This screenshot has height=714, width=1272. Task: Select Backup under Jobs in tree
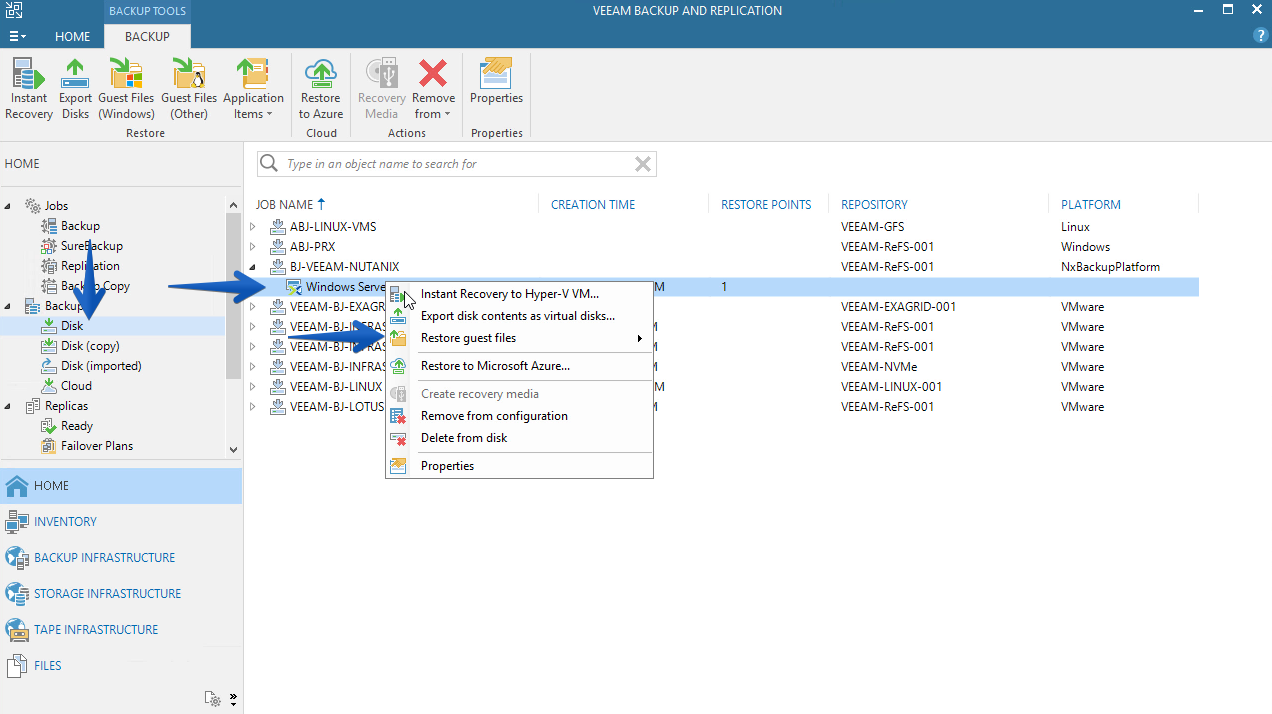coord(80,226)
